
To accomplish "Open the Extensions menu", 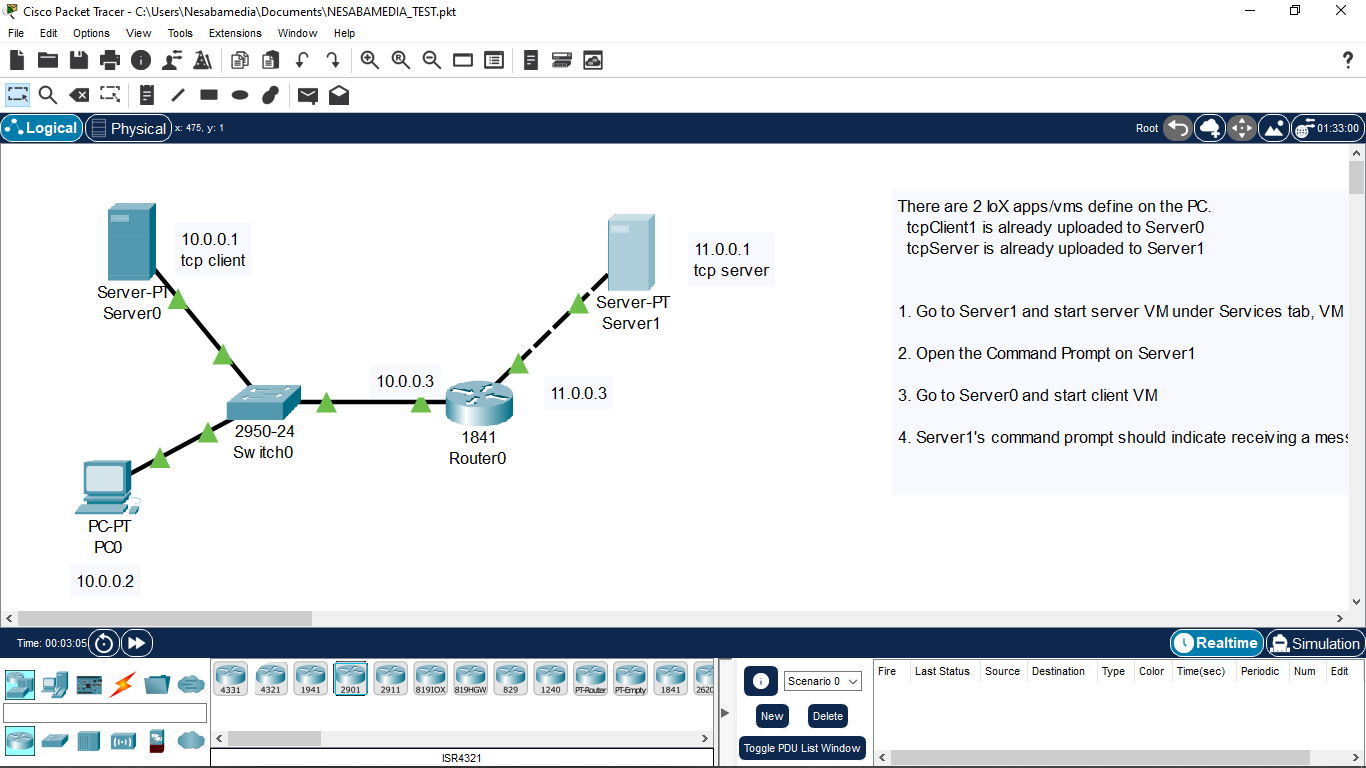I will coord(235,33).
